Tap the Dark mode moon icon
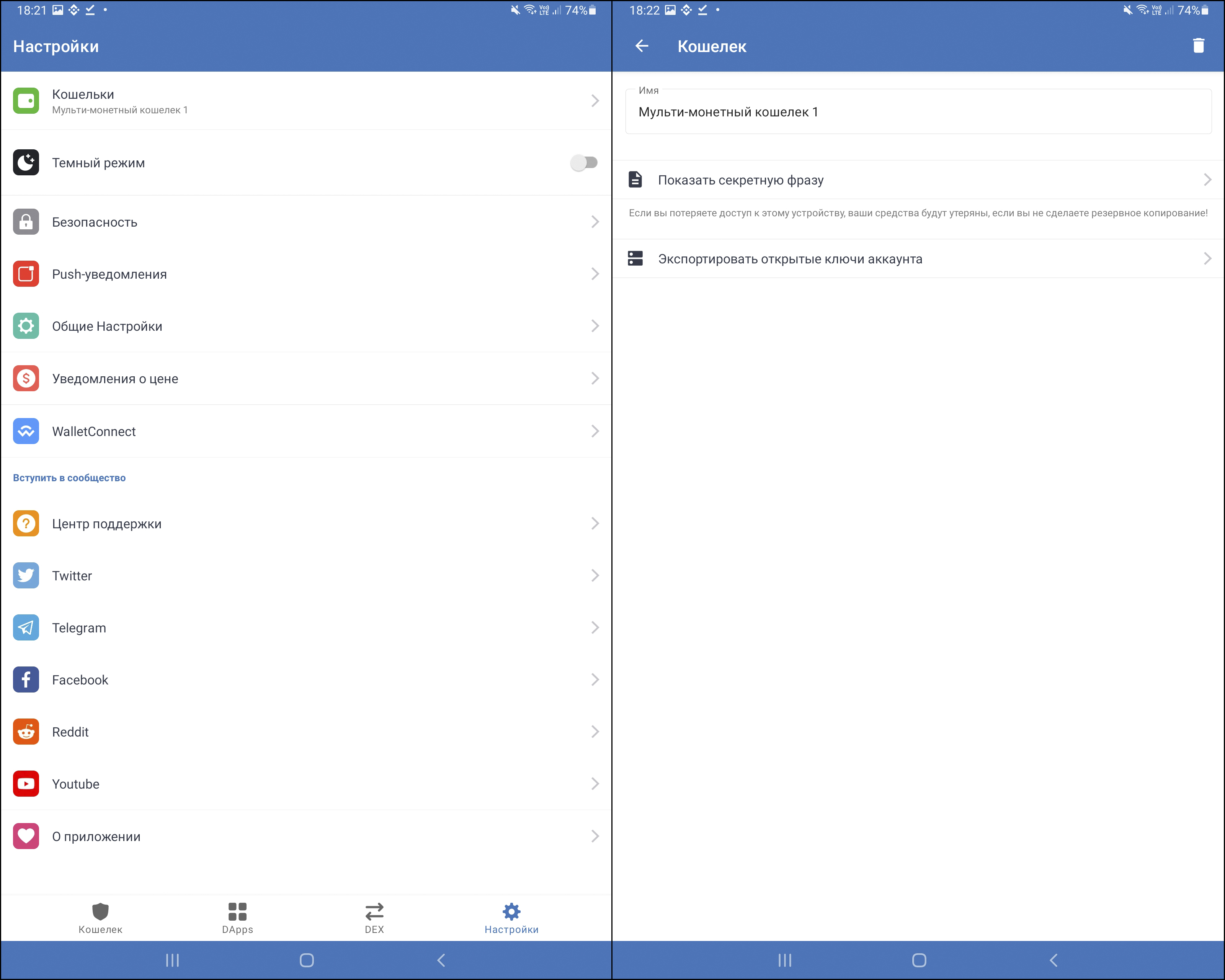The height and width of the screenshot is (980, 1225). [26, 162]
